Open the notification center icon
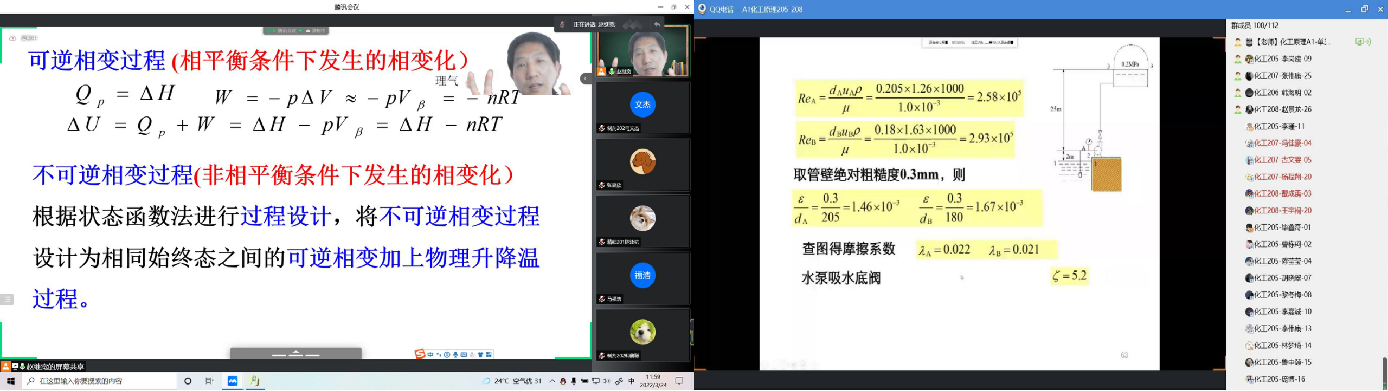Screen dimensions: 1388x391 680,381
